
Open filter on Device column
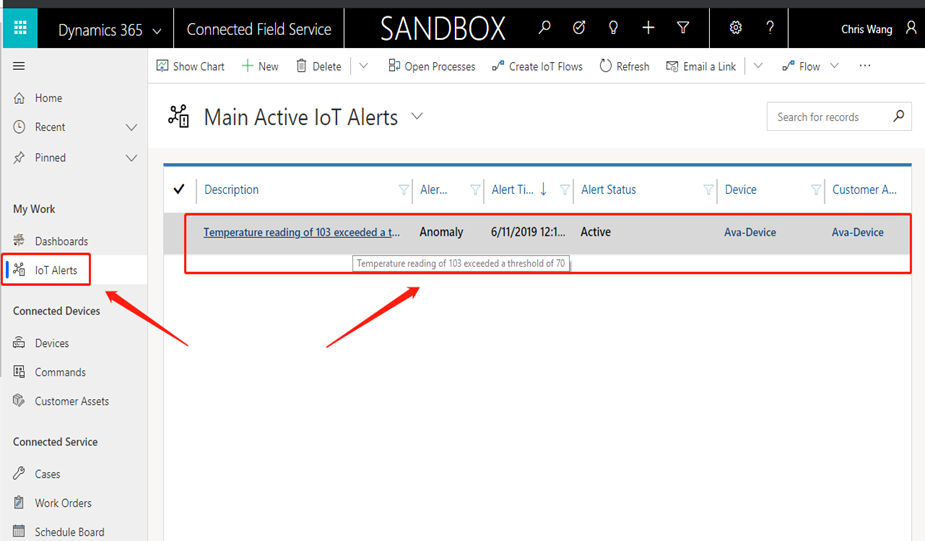click(816, 189)
